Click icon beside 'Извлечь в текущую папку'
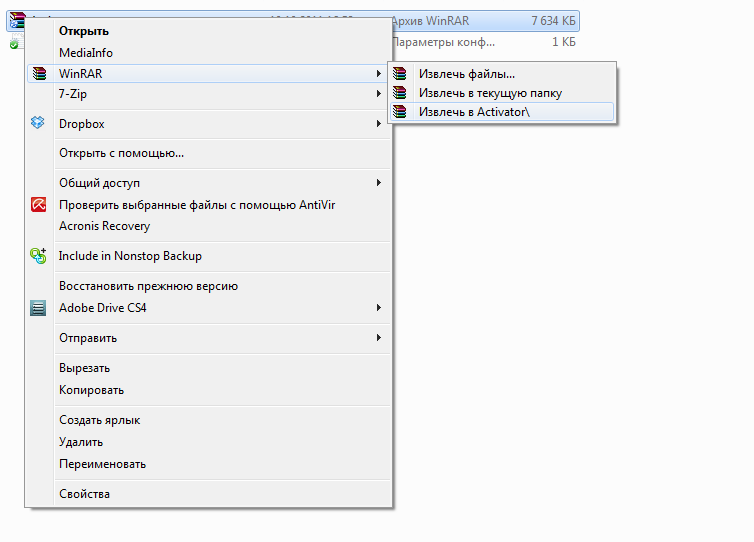This screenshot has width=754, height=542. pos(400,92)
